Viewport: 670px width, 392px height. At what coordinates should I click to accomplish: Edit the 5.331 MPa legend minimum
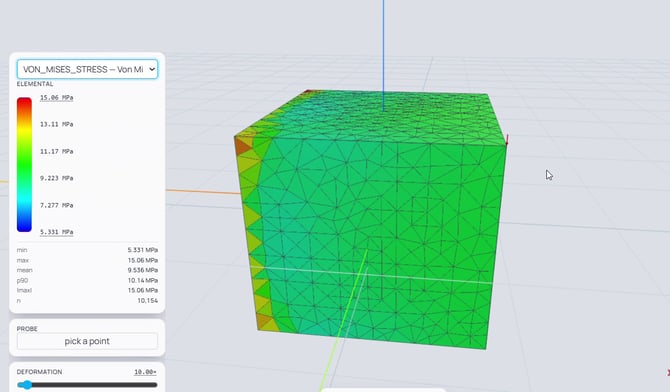[x=56, y=232]
